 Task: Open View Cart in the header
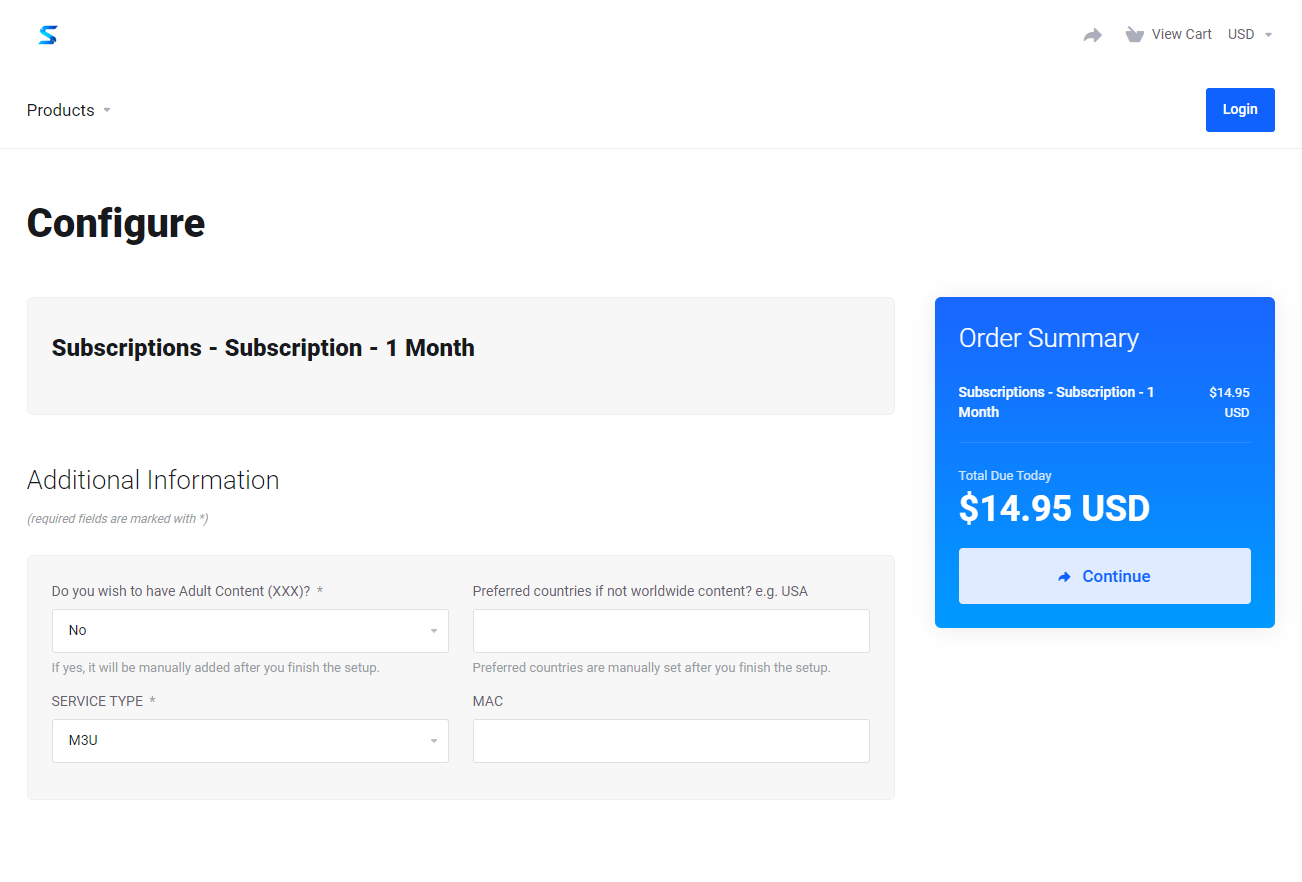pos(1168,34)
